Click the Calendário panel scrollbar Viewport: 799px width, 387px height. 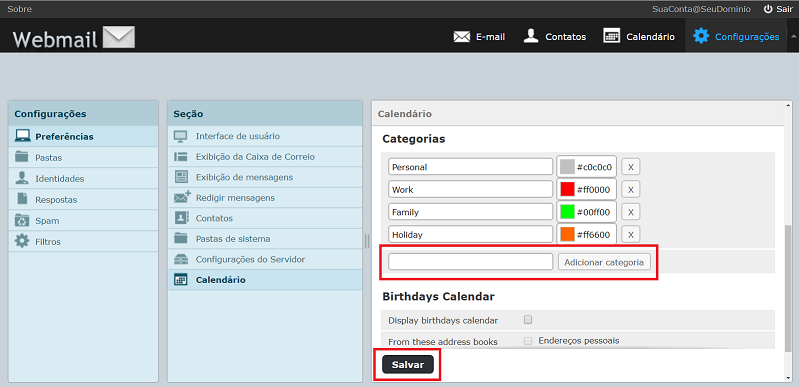click(788, 288)
